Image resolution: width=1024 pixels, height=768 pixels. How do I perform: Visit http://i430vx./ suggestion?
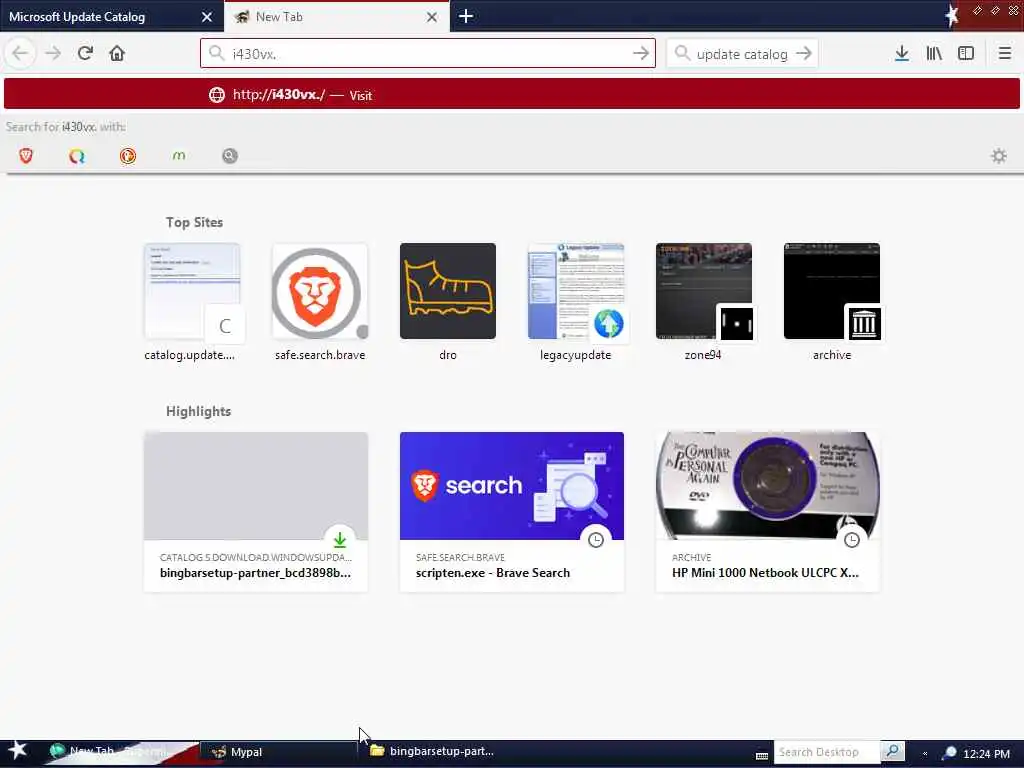(511, 94)
